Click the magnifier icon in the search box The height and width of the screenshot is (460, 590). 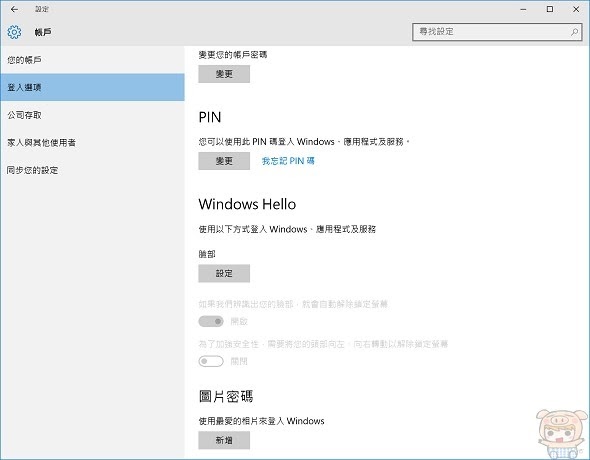coord(574,32)
